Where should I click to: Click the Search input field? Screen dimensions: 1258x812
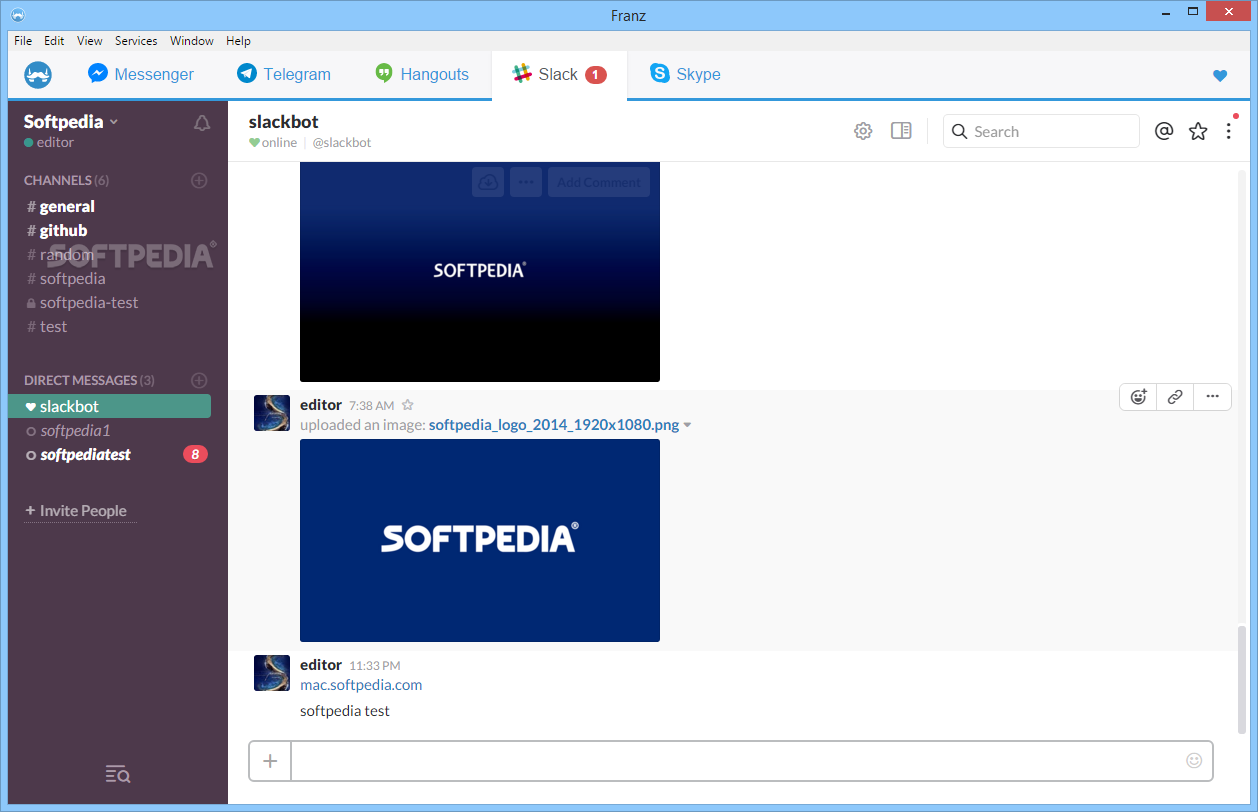(1041, 131)
